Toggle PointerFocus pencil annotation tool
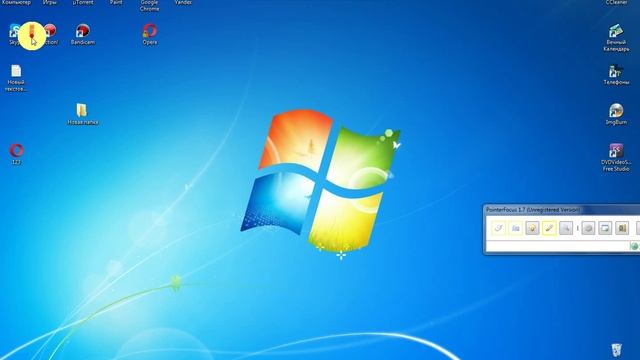 549,228
